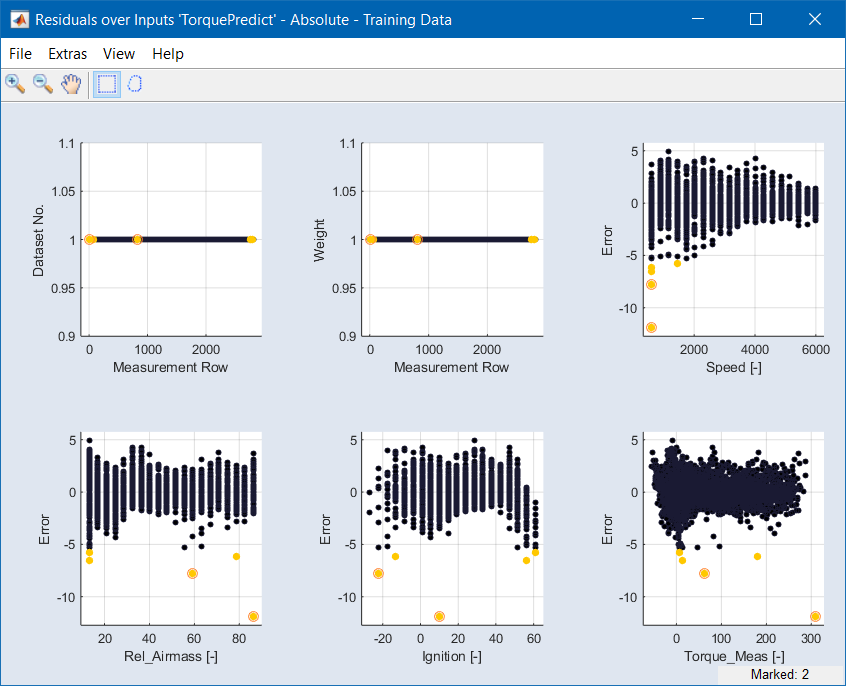
Task: Open the View menu
Action: coord(118,54)
